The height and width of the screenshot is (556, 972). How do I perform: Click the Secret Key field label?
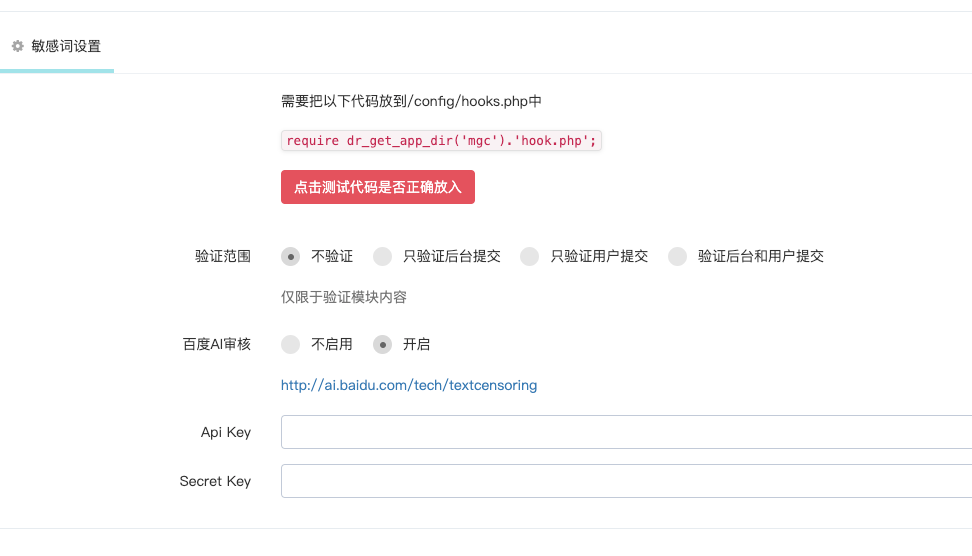coord(215,482)
